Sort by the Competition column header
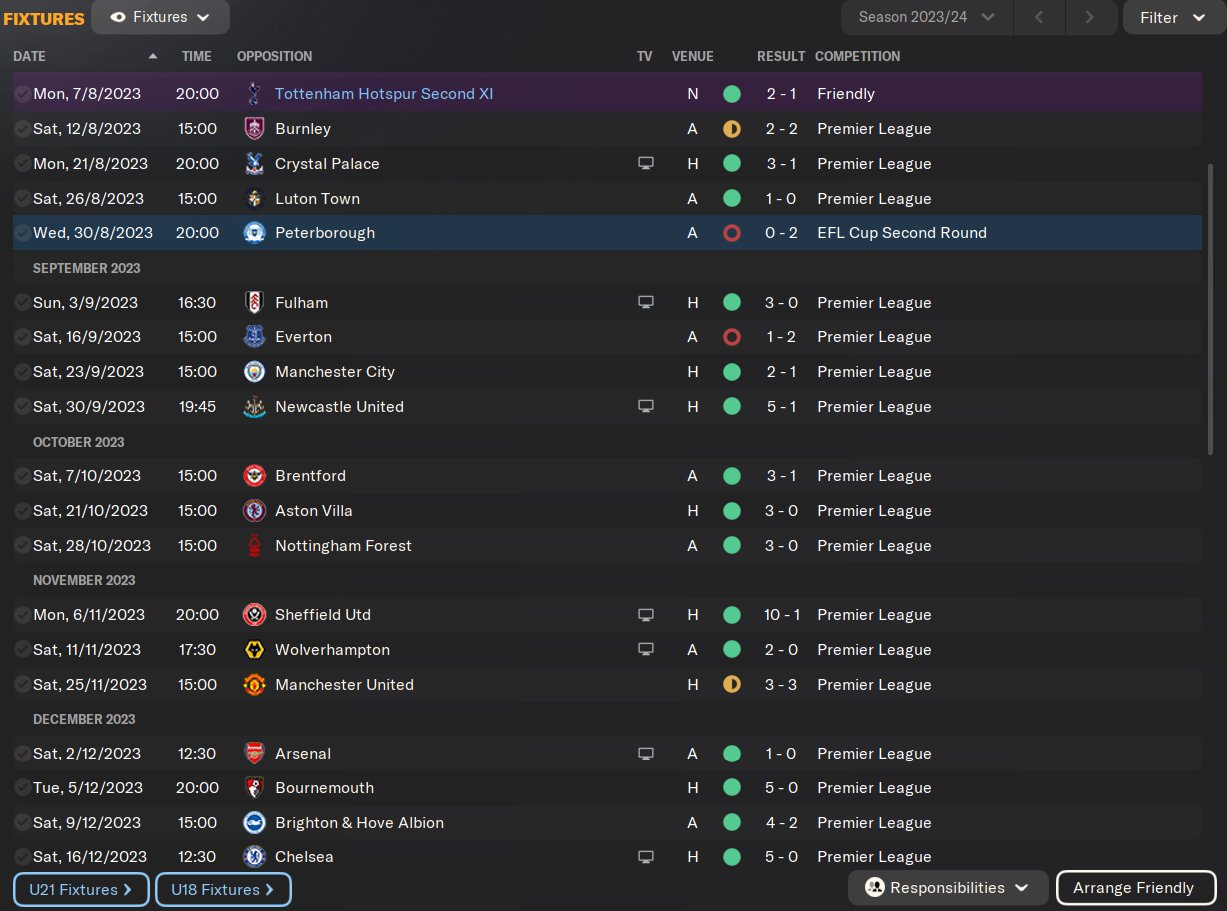This screenshot has width=1227, height=911. (857, 56)
